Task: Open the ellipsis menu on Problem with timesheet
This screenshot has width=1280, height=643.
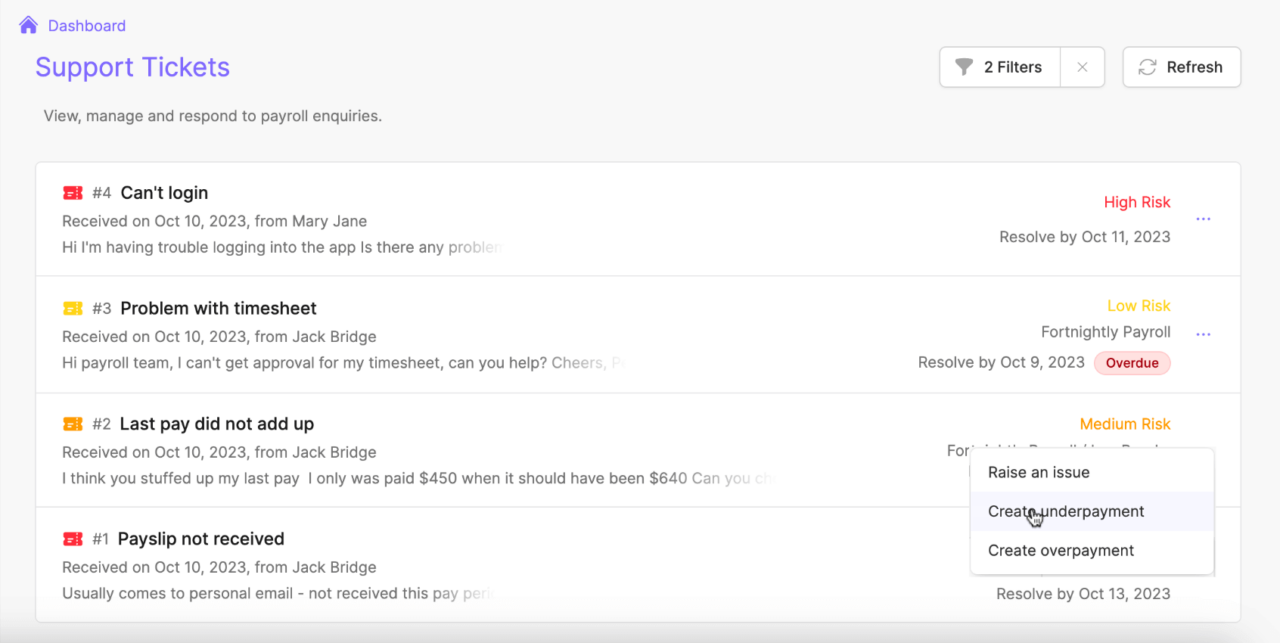Action: pos(1203,333)
